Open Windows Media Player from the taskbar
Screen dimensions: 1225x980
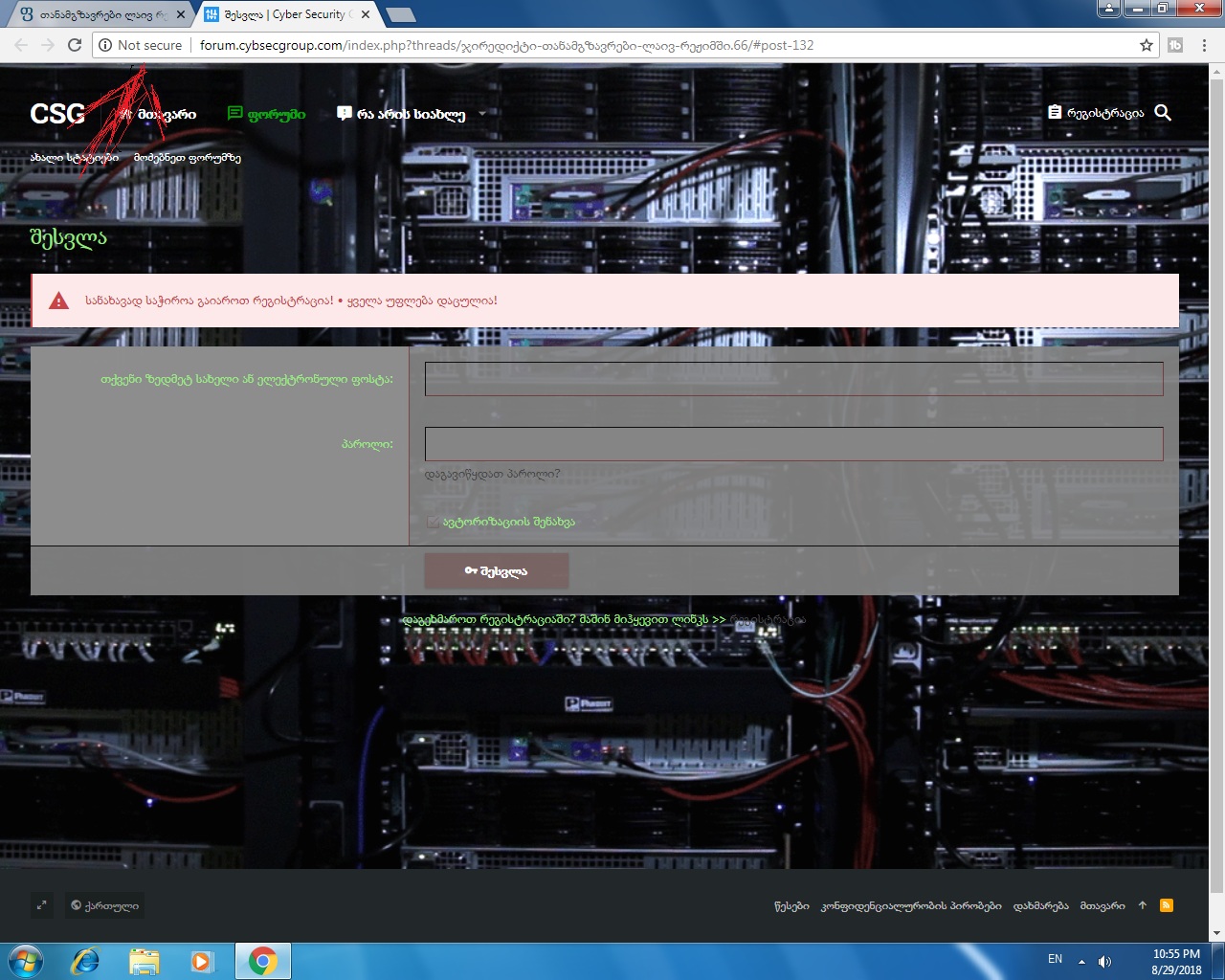pos(202,961)
